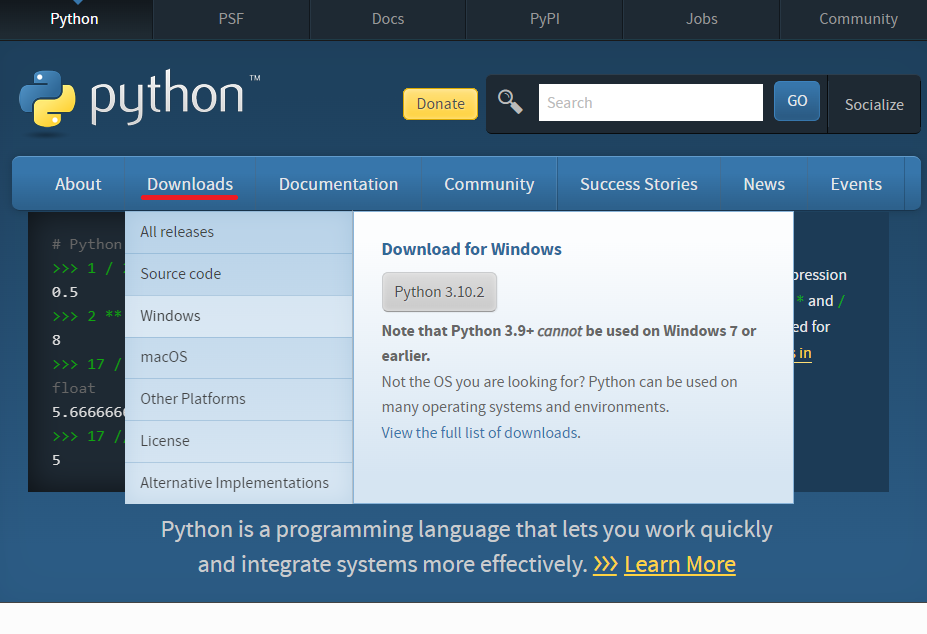Viewport: 927px width, 634px height.
Task: Open the Success Stories navigation menu
Action: (x=638, y=184)
